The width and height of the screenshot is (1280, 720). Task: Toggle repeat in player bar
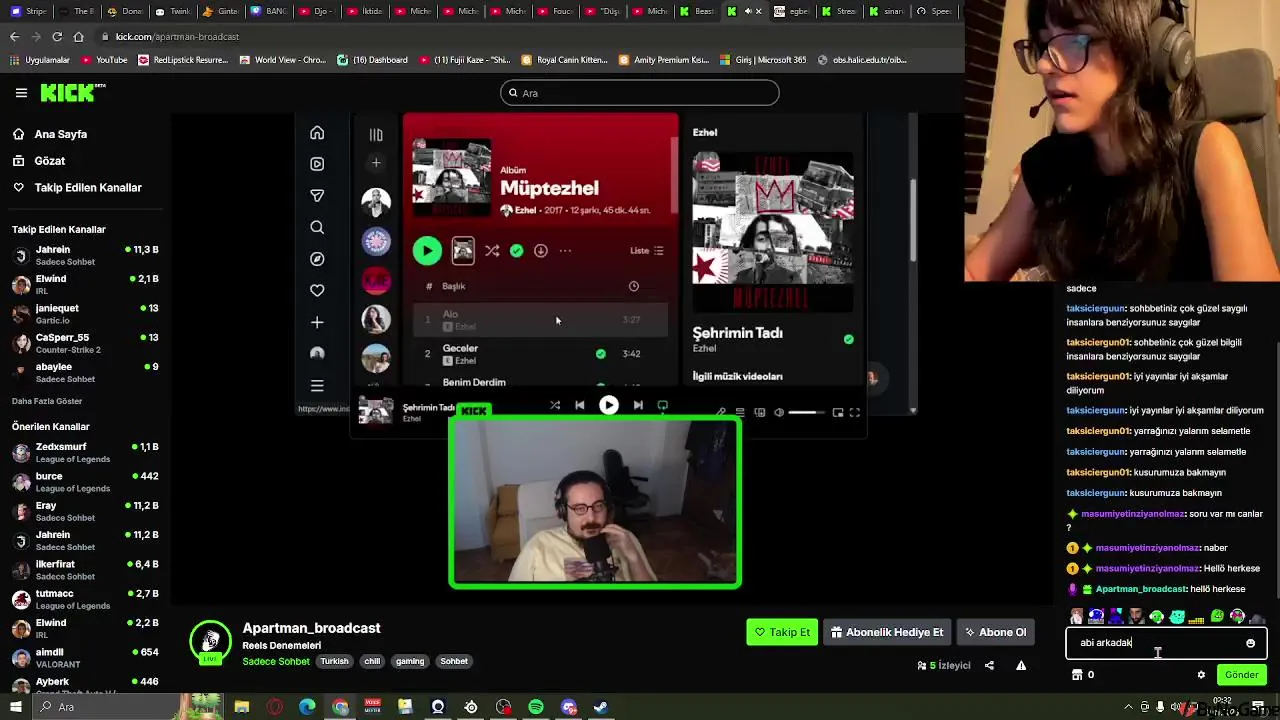(662, 405)
